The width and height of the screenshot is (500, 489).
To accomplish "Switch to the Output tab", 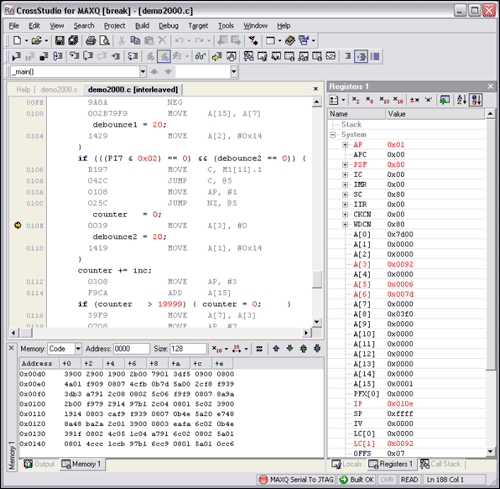I will click(x=39, y=464).
